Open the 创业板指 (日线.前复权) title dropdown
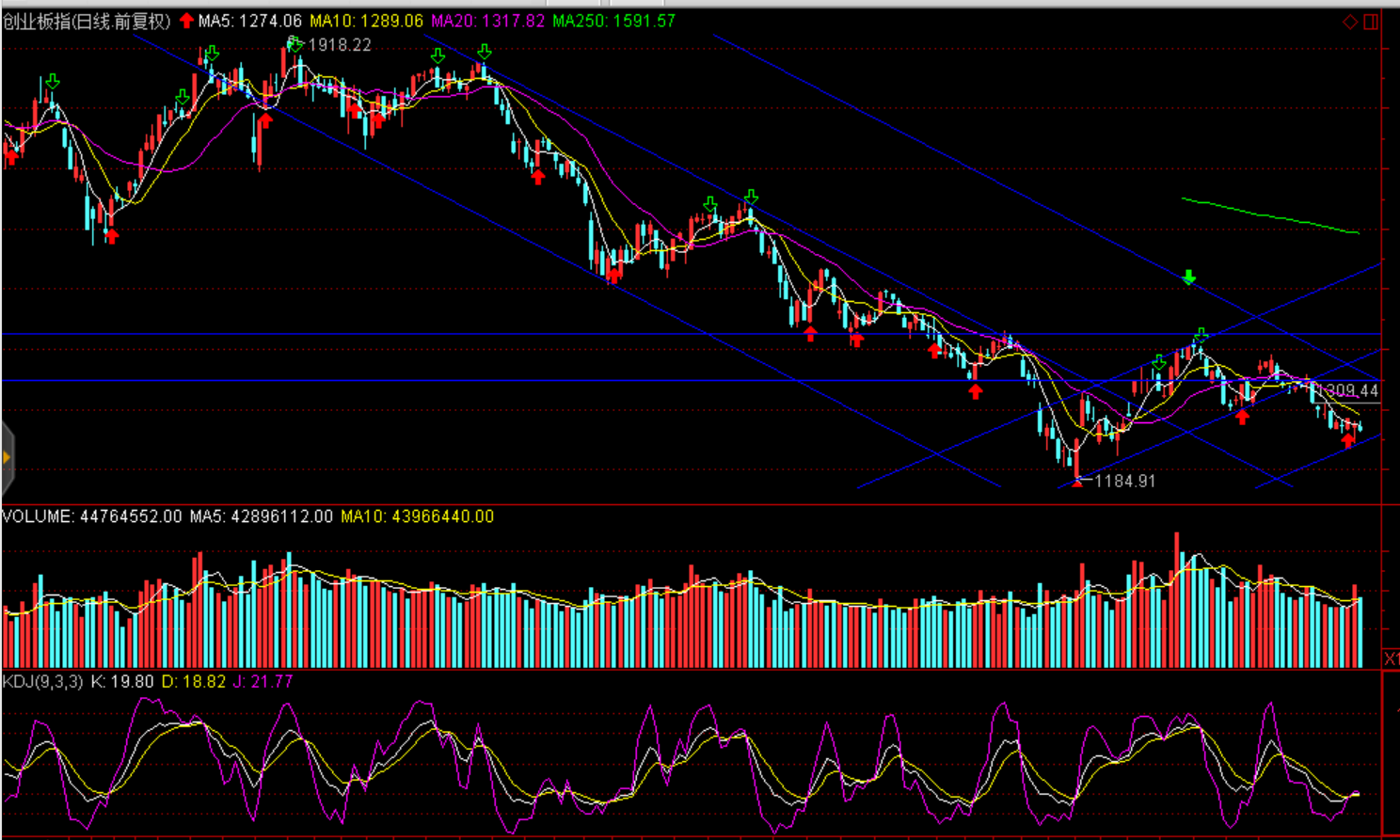 pos(87,21)
